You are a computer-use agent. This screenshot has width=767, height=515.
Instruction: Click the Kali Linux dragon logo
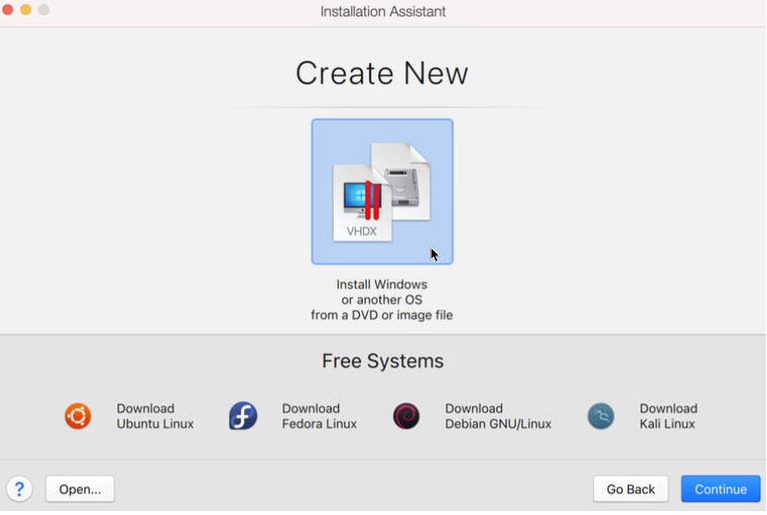pos(601,416)
